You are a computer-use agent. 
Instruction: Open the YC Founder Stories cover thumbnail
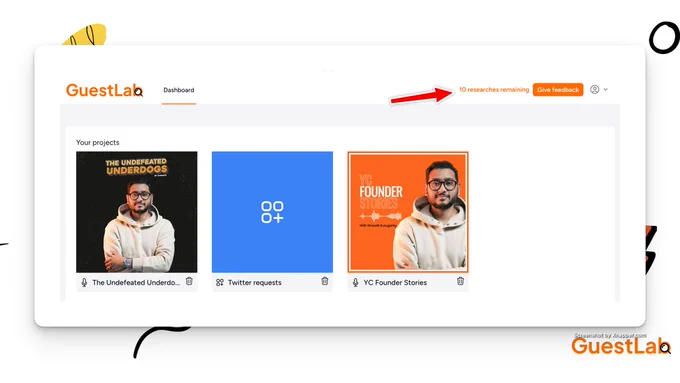coord(408,212)
